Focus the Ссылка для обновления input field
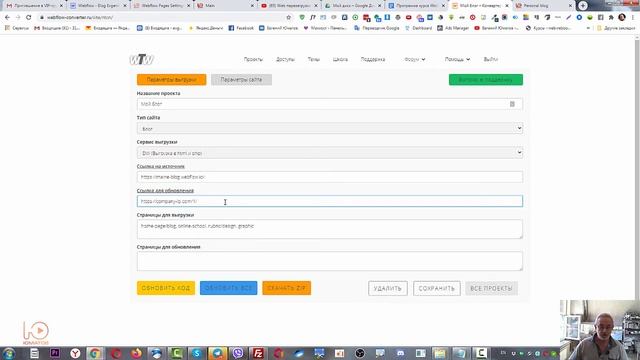Image resolution: width=640 pixels, height=360 pixels. click(330, 201)
